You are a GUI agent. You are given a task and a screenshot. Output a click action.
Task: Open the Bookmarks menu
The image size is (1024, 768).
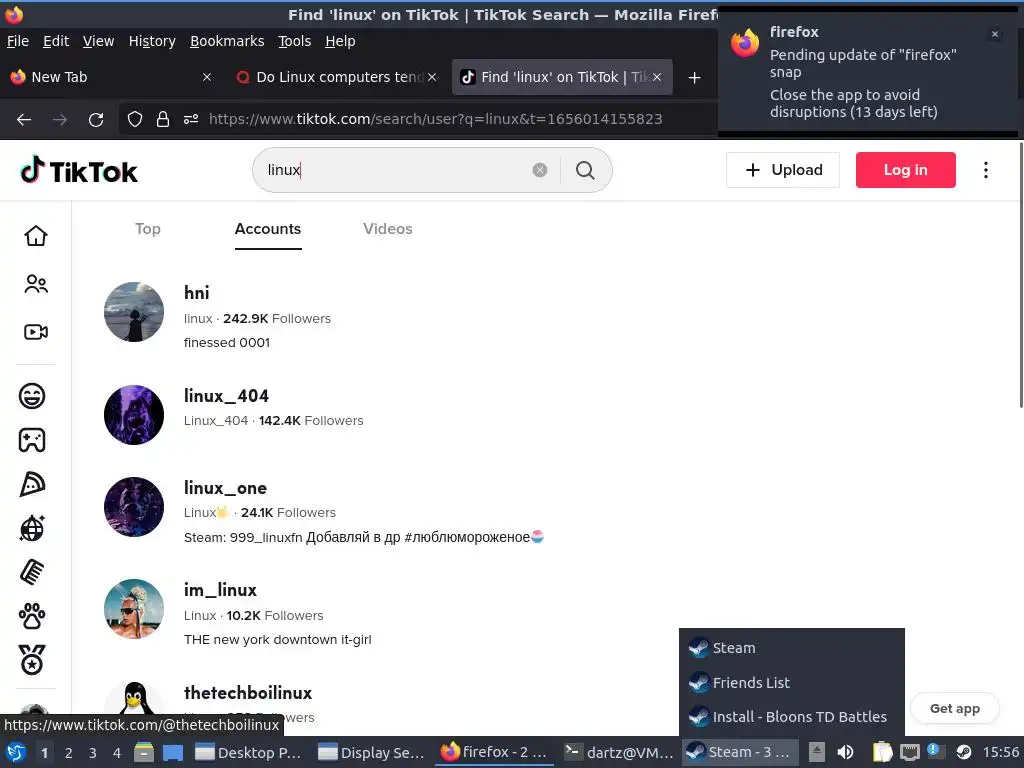[x=227, y=41]
